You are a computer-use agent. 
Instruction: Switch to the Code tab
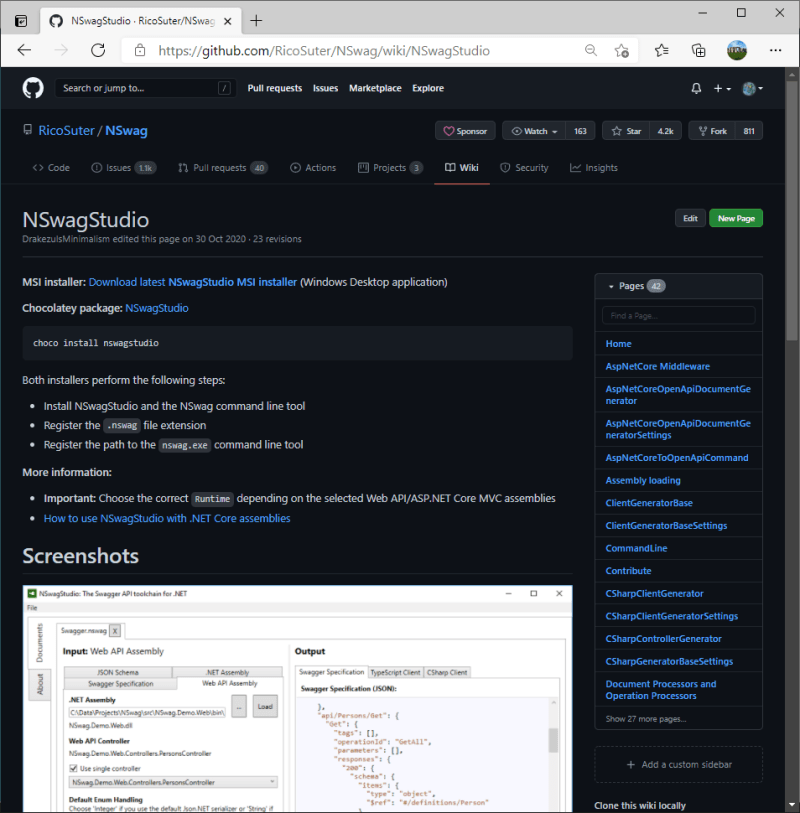(51, 167)
